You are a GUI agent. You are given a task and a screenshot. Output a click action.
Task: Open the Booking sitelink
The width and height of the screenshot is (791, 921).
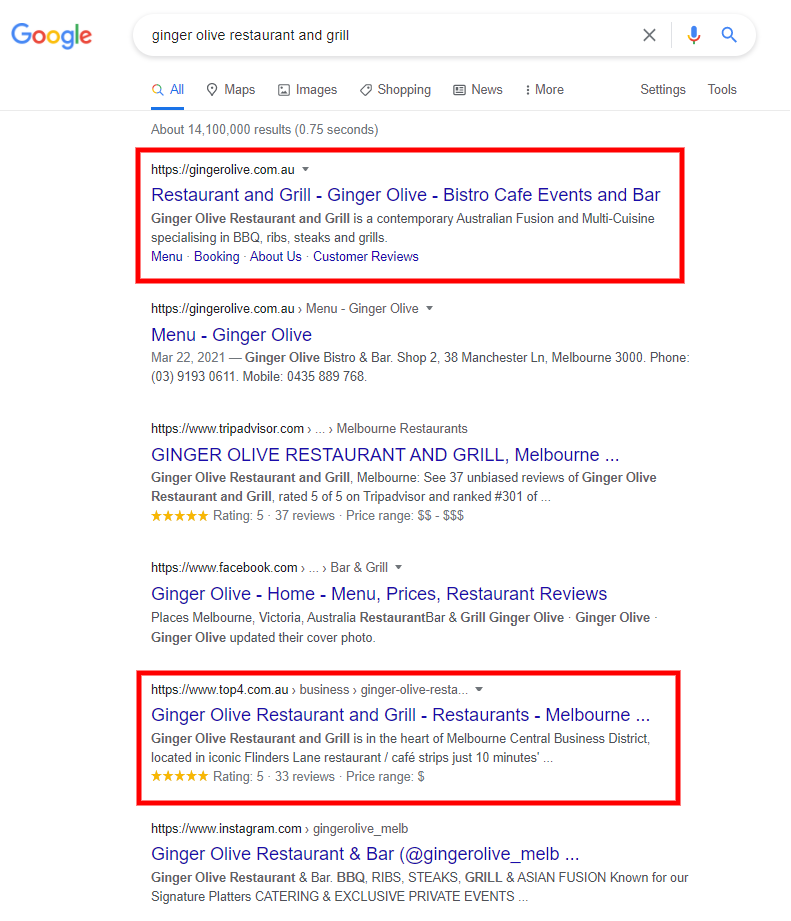coord(216,257)
